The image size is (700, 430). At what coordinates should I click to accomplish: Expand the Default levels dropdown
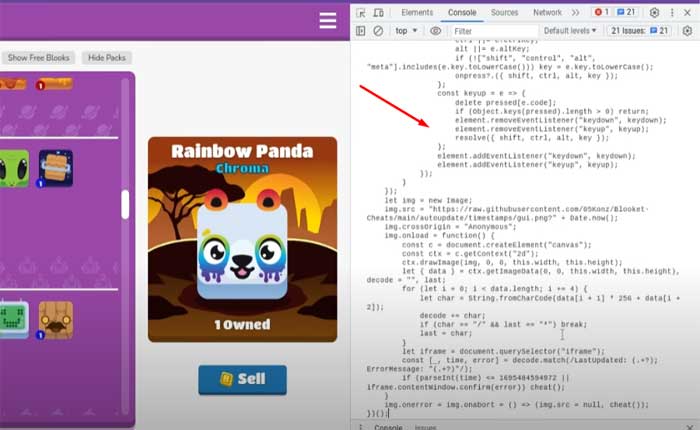click(x=570, y=31)
